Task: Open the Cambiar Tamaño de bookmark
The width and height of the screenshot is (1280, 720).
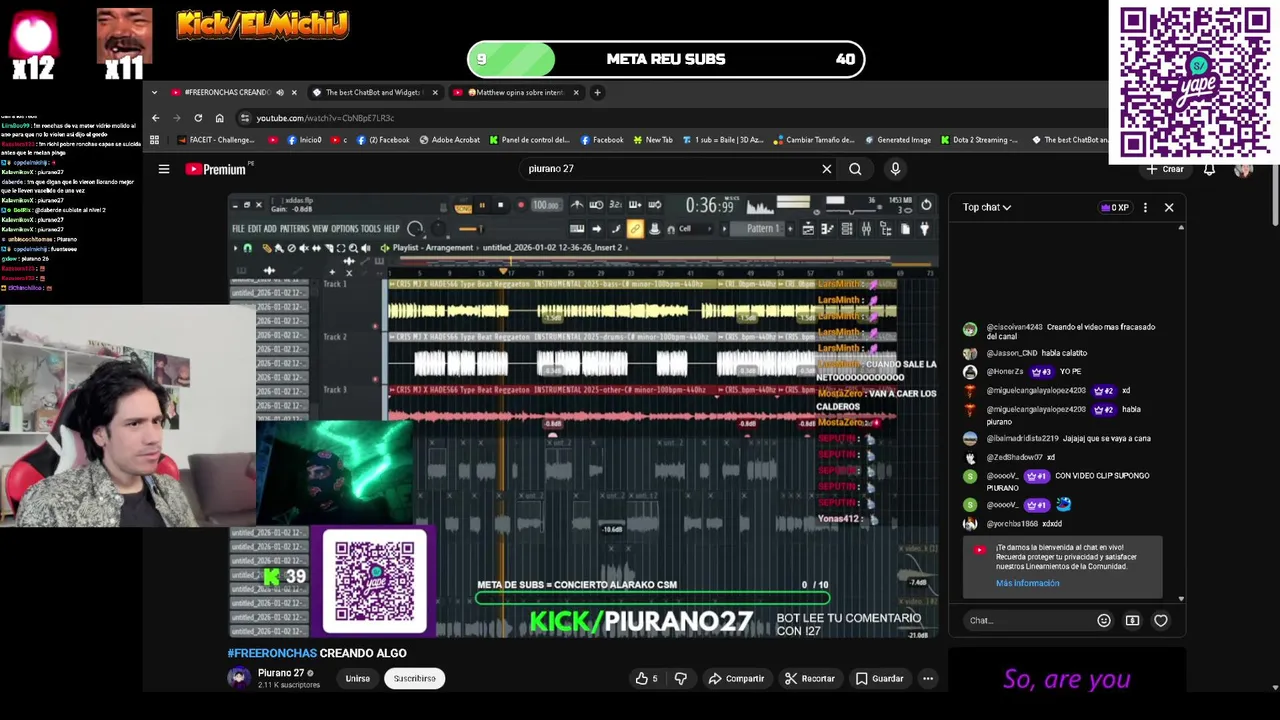Action: tap(815, 140)
